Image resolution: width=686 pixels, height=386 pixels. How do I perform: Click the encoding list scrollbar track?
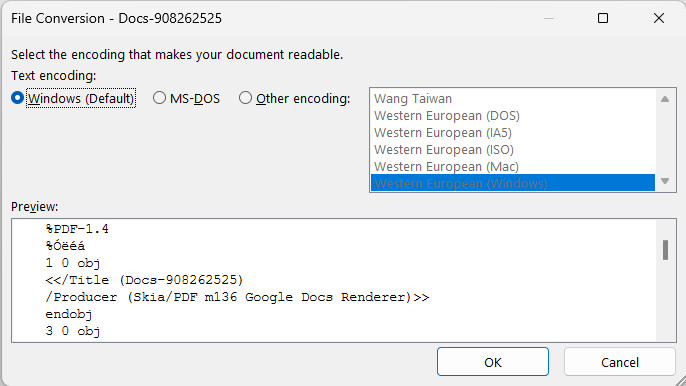pos(665,140)
